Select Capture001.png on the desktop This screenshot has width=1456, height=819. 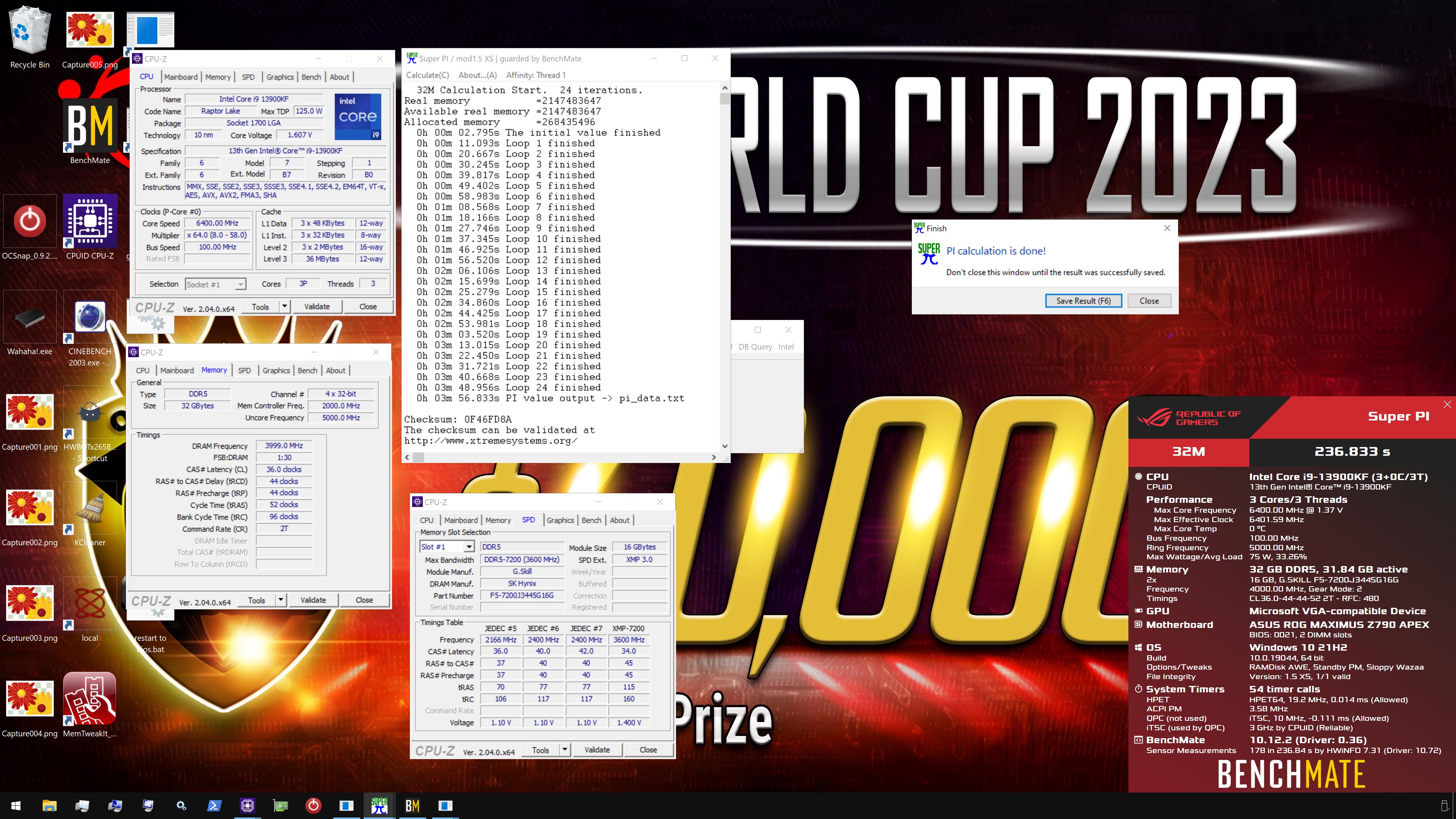pyautogui.click(x=30, y=418)
